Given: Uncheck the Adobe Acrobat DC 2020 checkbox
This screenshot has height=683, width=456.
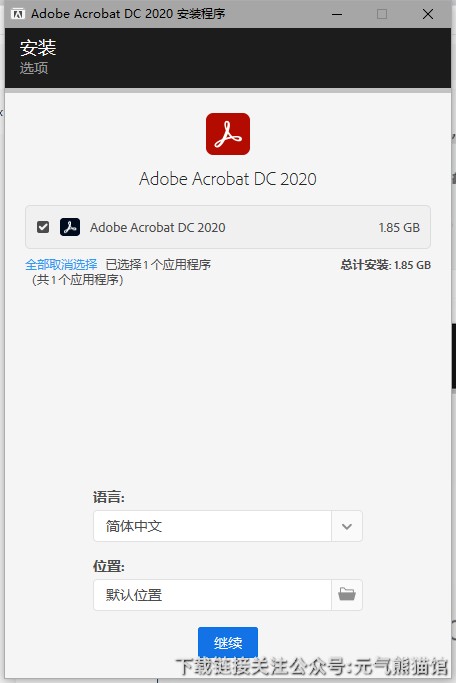Looking at the screenshot, I should pos(43,227).
